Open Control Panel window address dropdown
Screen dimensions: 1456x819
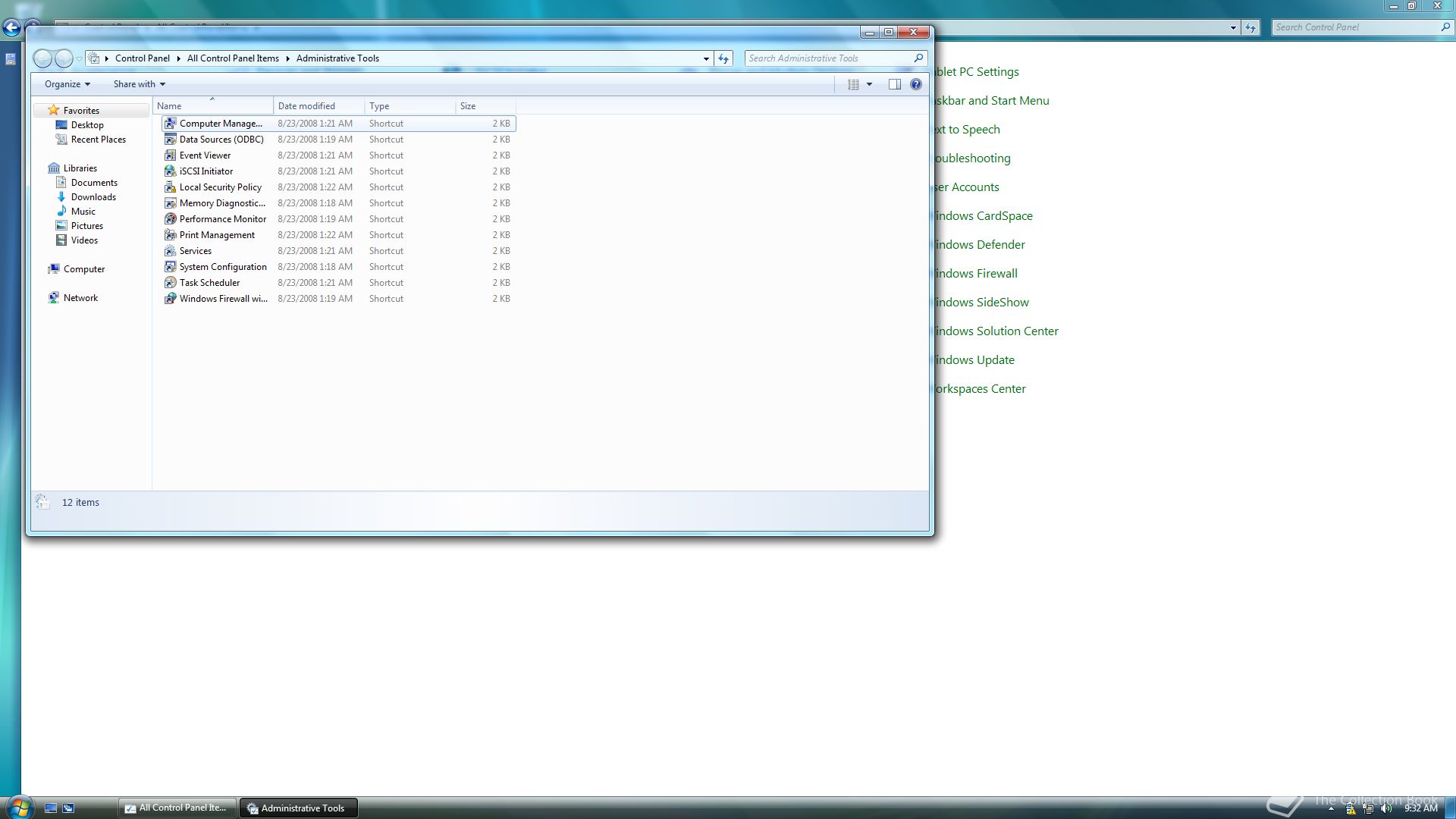point(1233,27)
